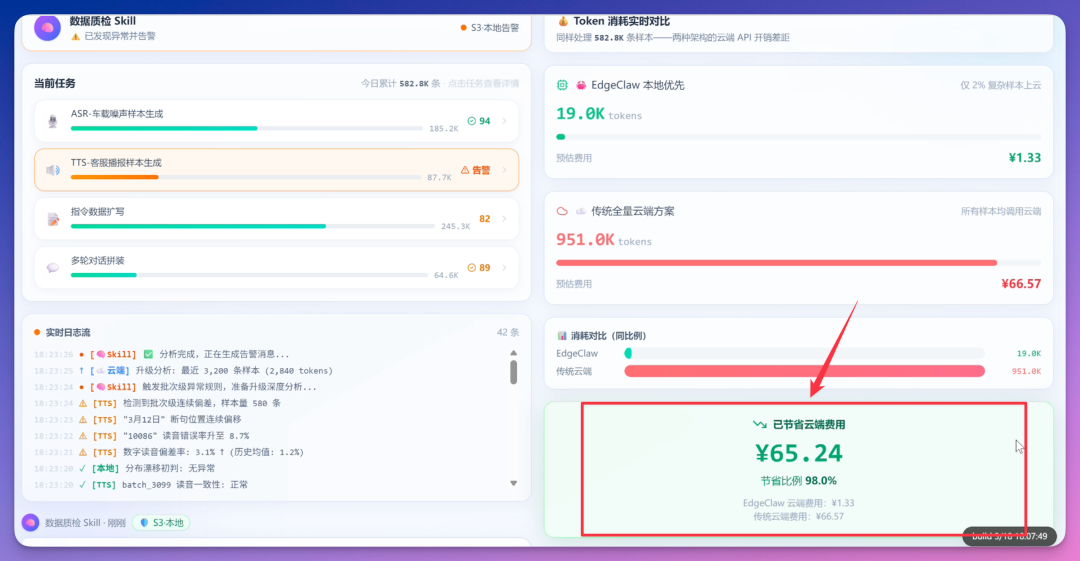Image resolution: width=1080 pixels, height=561 pixels.
Task: Expand TTS-客服播报样本生成 task chevron
Action: coord(505,170)
